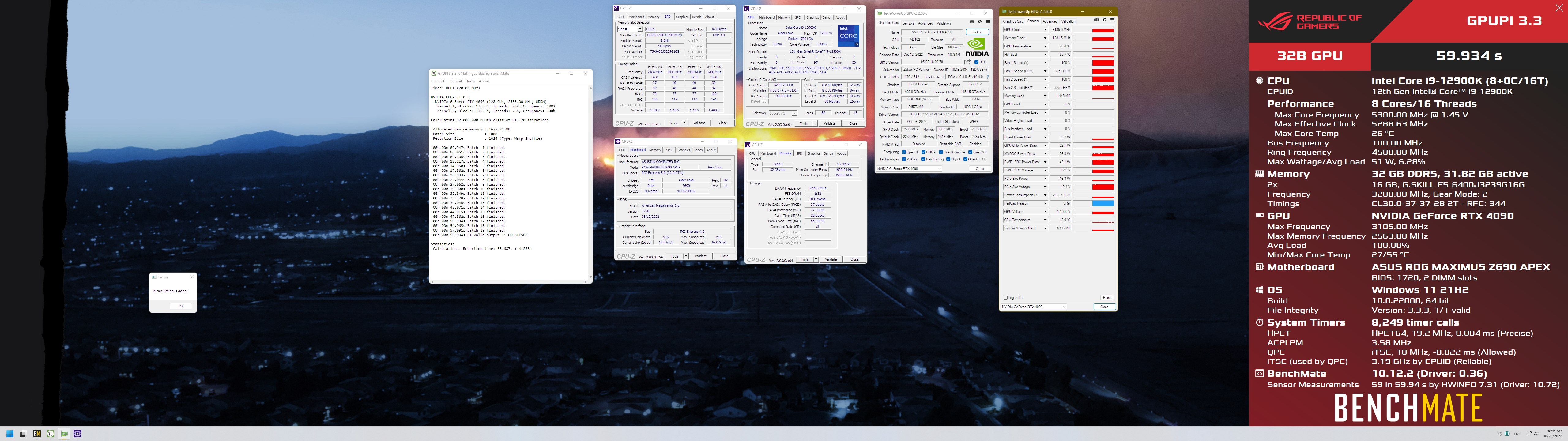The height and width of the screenshot is (441, 1568).
Task: Click the GPUPI taskbar icon
Action: [51, 434]
